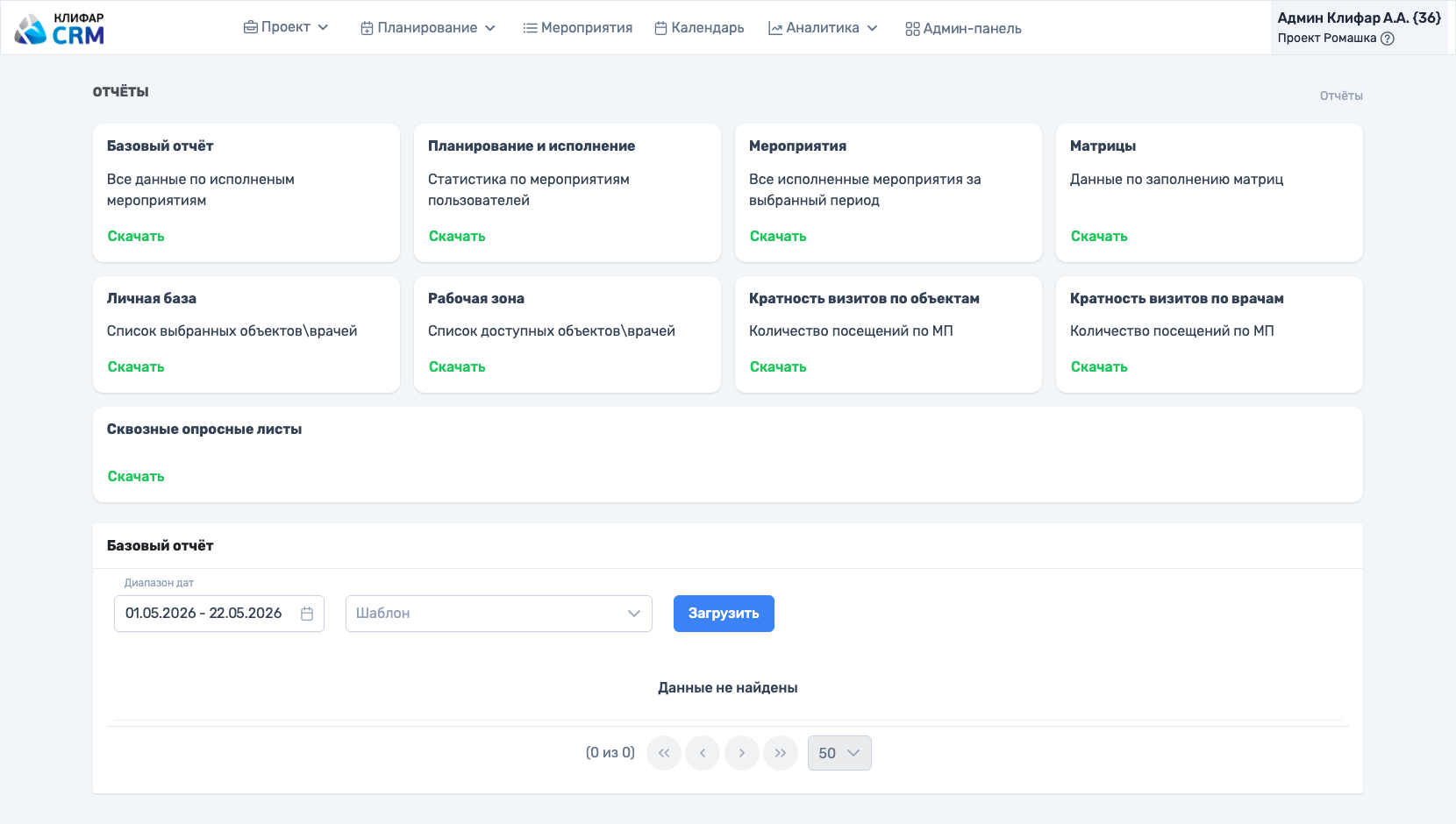This screenshot has width=1456, height=824.
Task: Download the Планирование и исполнение report
Action: [x=457, y=236]
